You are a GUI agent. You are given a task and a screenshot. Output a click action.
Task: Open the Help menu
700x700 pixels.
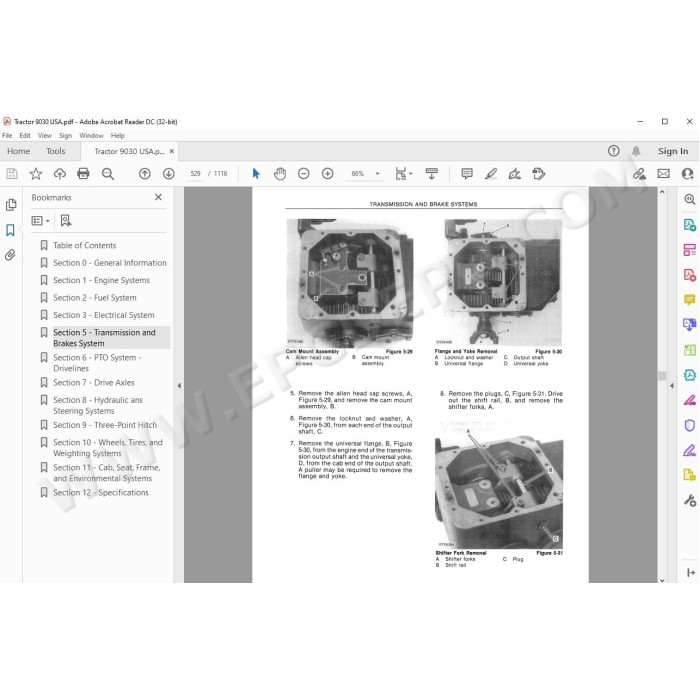pos(117,135)
